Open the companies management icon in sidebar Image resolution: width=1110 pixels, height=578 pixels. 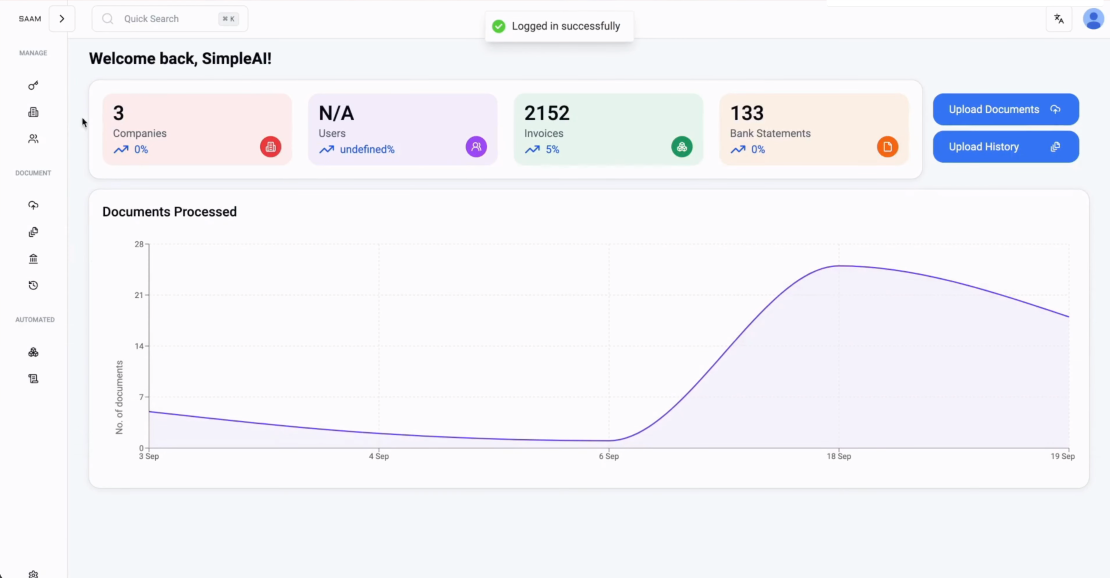coord(33,112)
